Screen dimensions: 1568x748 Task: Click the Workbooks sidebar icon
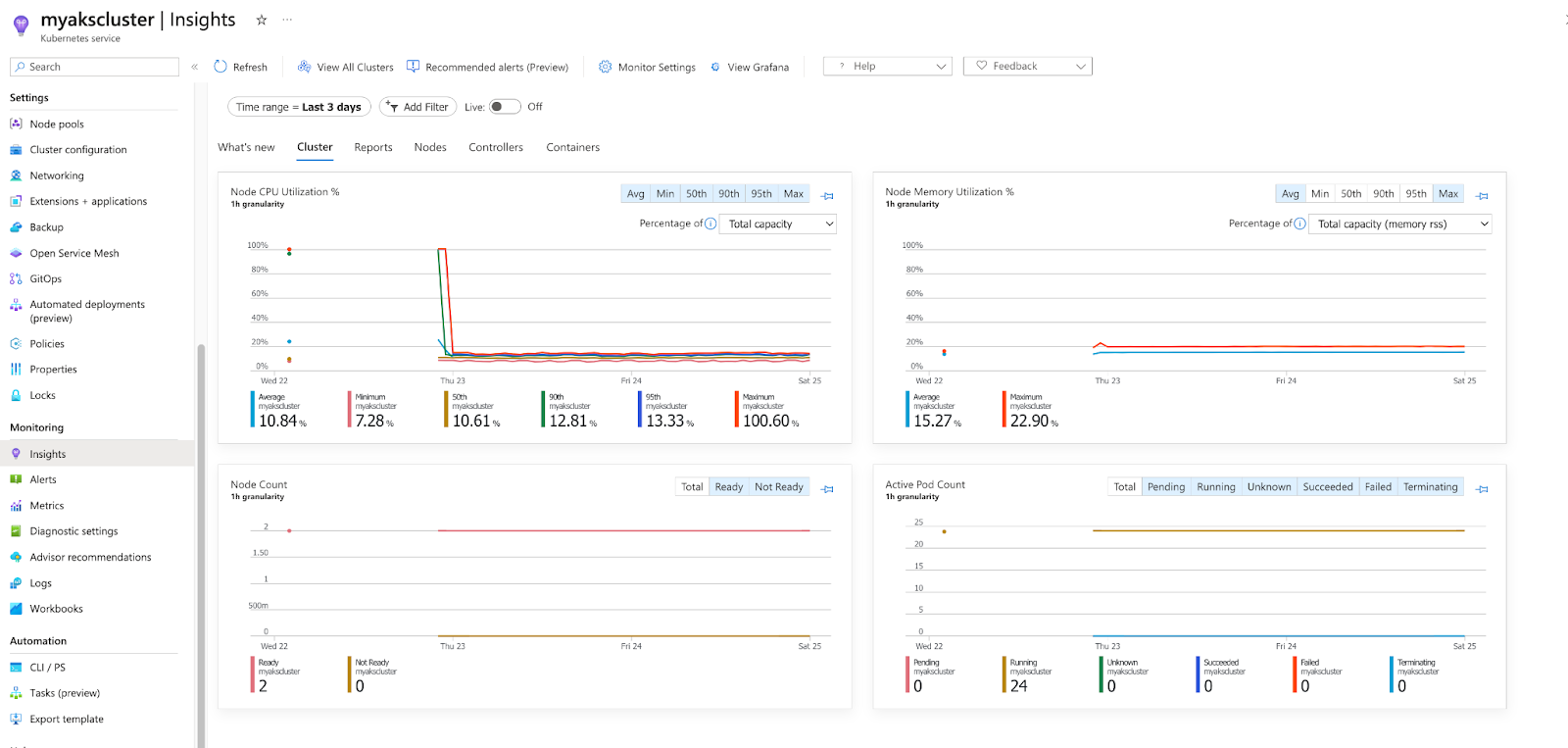click(x=16, y=609)
